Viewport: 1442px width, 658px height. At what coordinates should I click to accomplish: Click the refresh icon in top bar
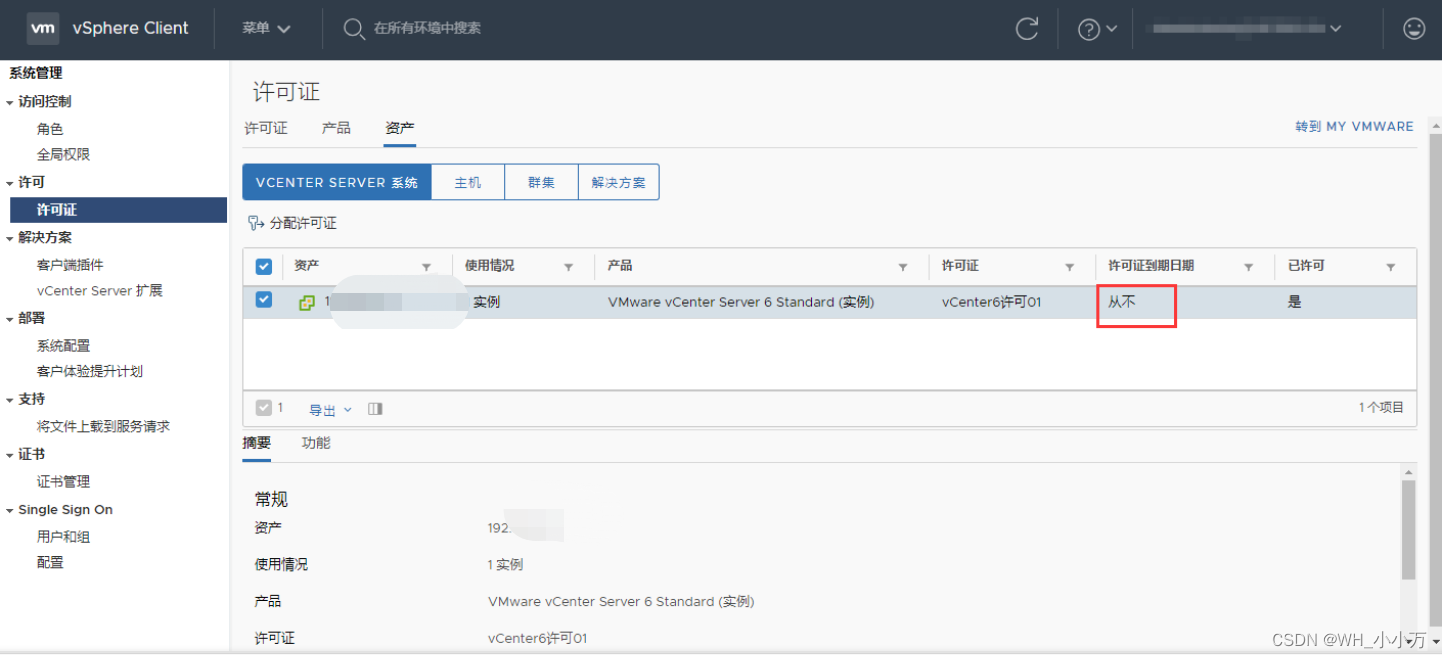pos(1026,29)
